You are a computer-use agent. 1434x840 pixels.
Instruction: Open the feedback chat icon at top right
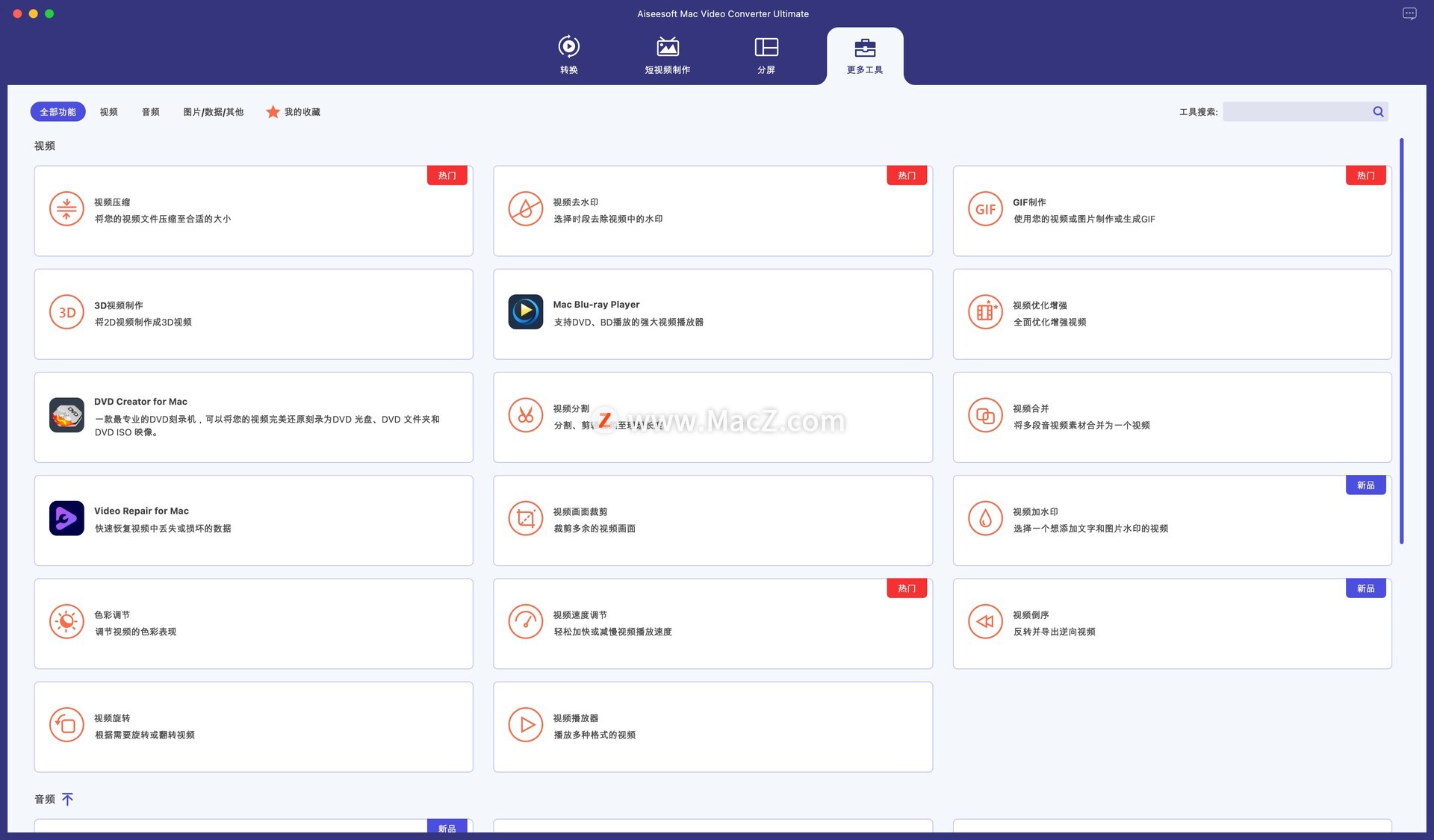pyautogui.click(x=1409, y=13)
